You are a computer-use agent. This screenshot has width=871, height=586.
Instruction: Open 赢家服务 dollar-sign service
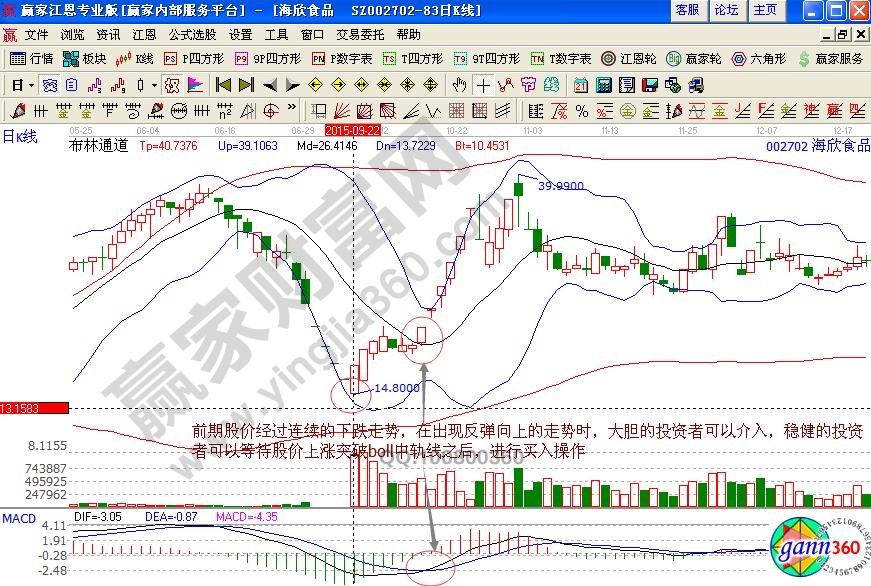click(830, 58)
